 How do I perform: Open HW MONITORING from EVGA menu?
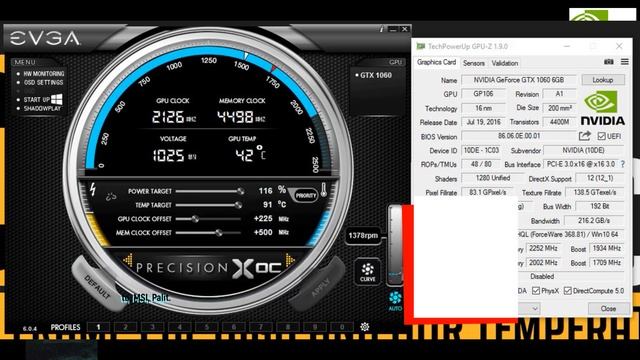[x=44, y=74]
